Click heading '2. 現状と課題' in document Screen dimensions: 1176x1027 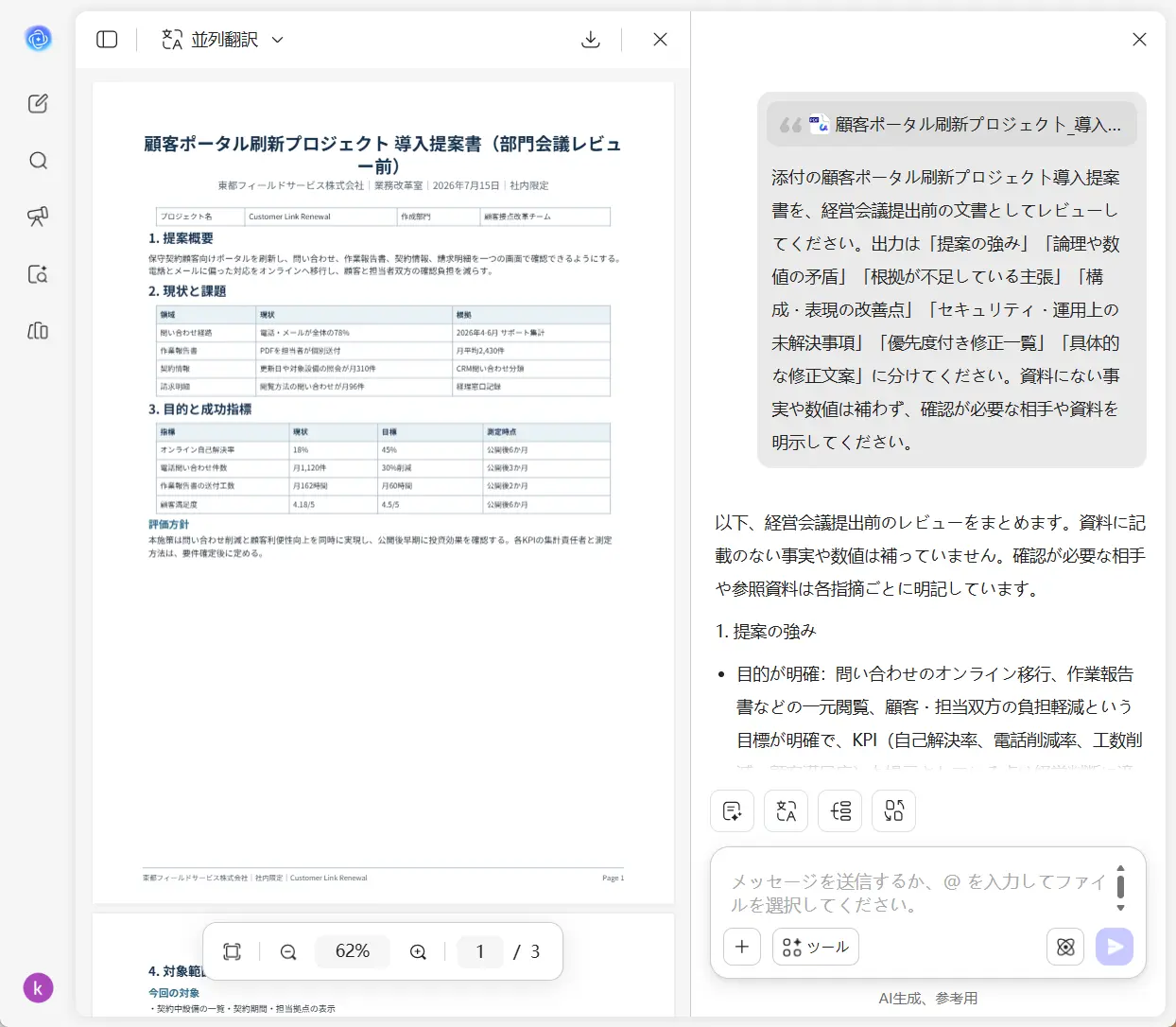click(187, 291)
